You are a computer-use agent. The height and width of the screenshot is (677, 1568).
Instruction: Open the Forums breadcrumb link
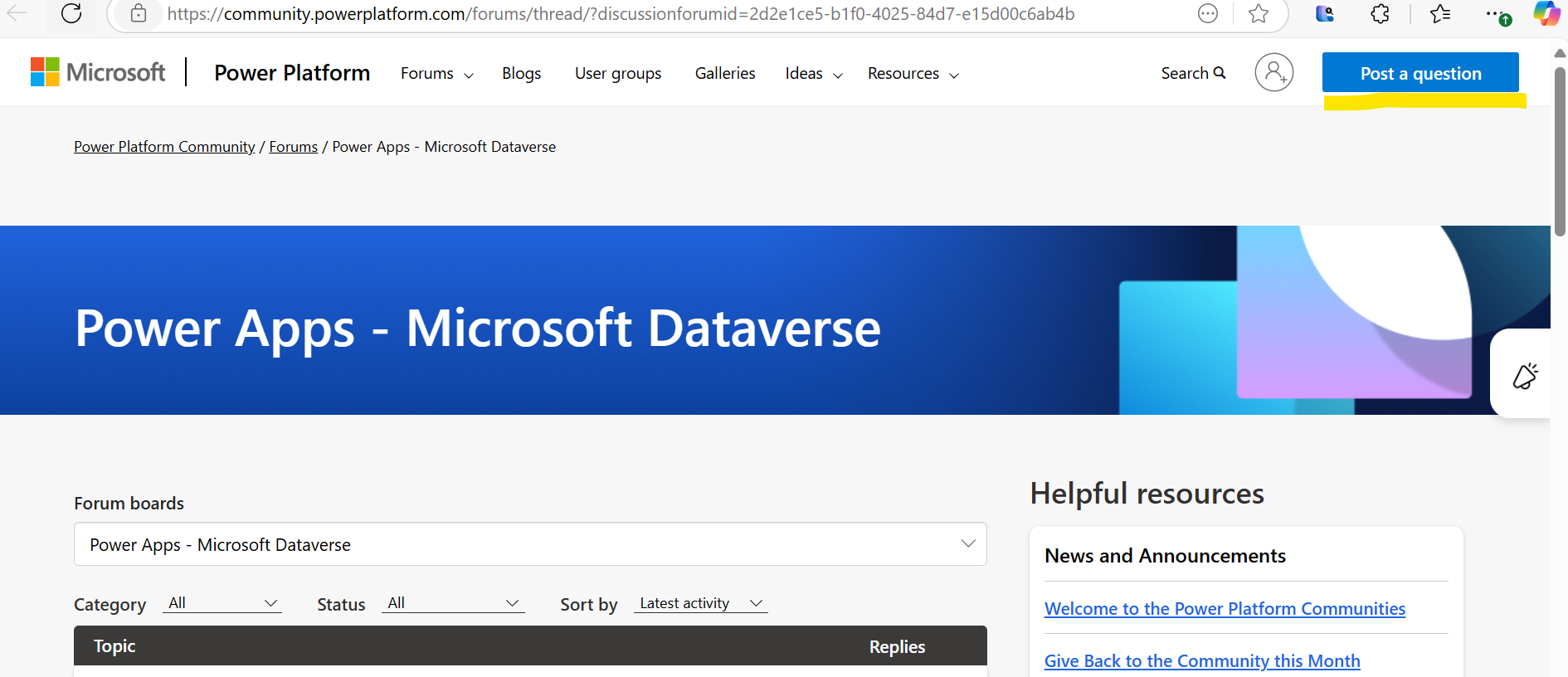294,147
